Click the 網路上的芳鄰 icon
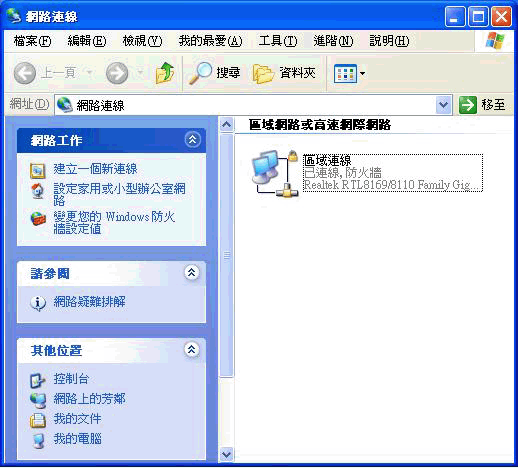Screen dimensions: 518x468 [x=38, y=400]
